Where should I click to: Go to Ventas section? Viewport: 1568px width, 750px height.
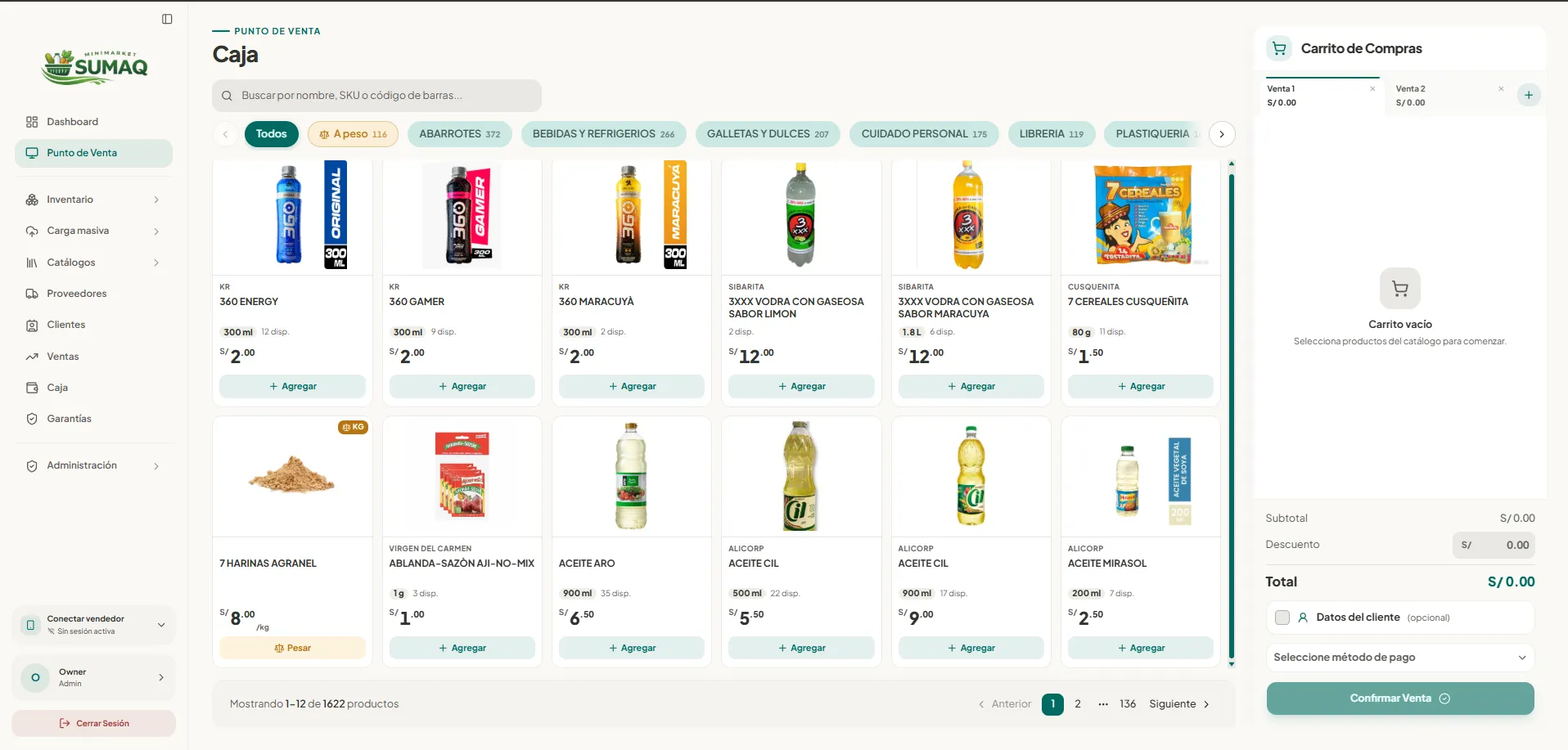(93, 357)
